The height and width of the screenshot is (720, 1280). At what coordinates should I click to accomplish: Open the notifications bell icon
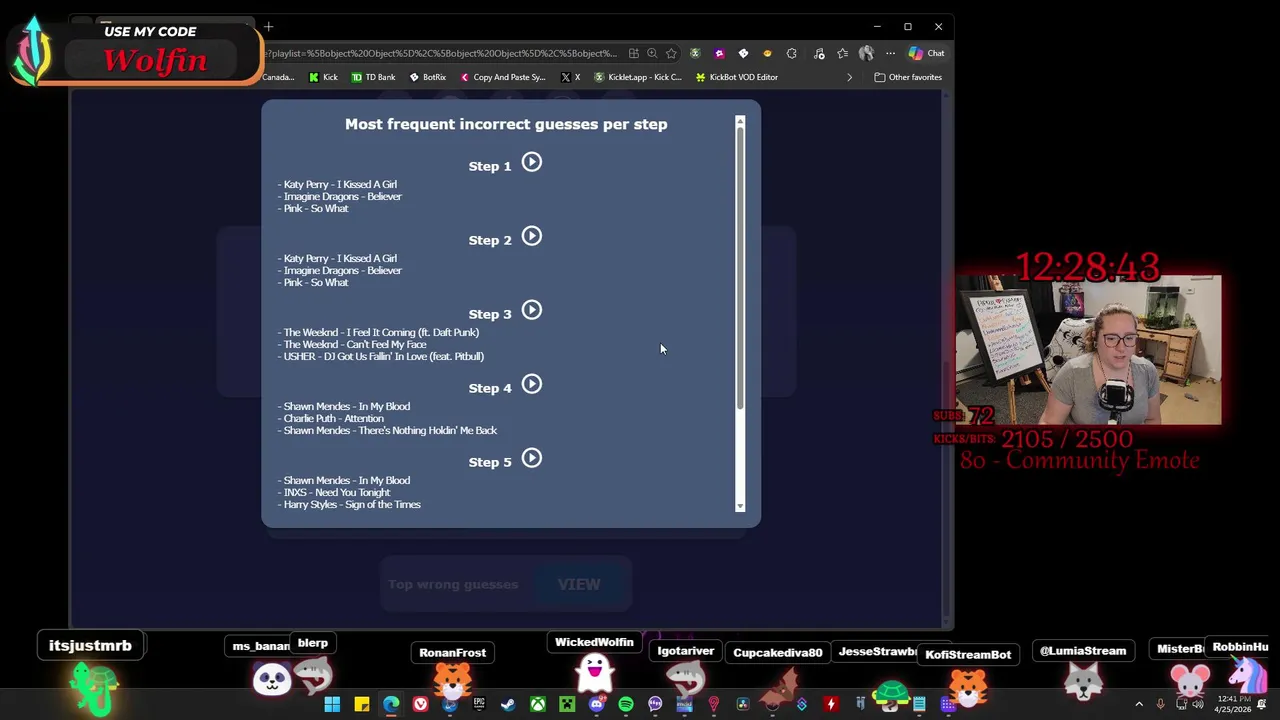1262,704
